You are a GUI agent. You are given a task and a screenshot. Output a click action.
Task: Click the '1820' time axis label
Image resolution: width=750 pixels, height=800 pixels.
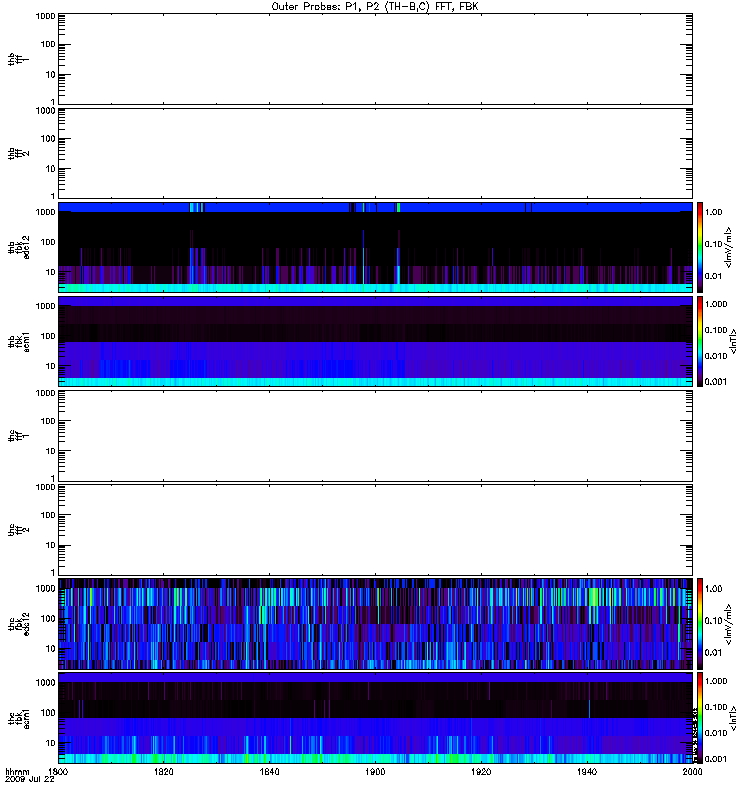[164, 772]
